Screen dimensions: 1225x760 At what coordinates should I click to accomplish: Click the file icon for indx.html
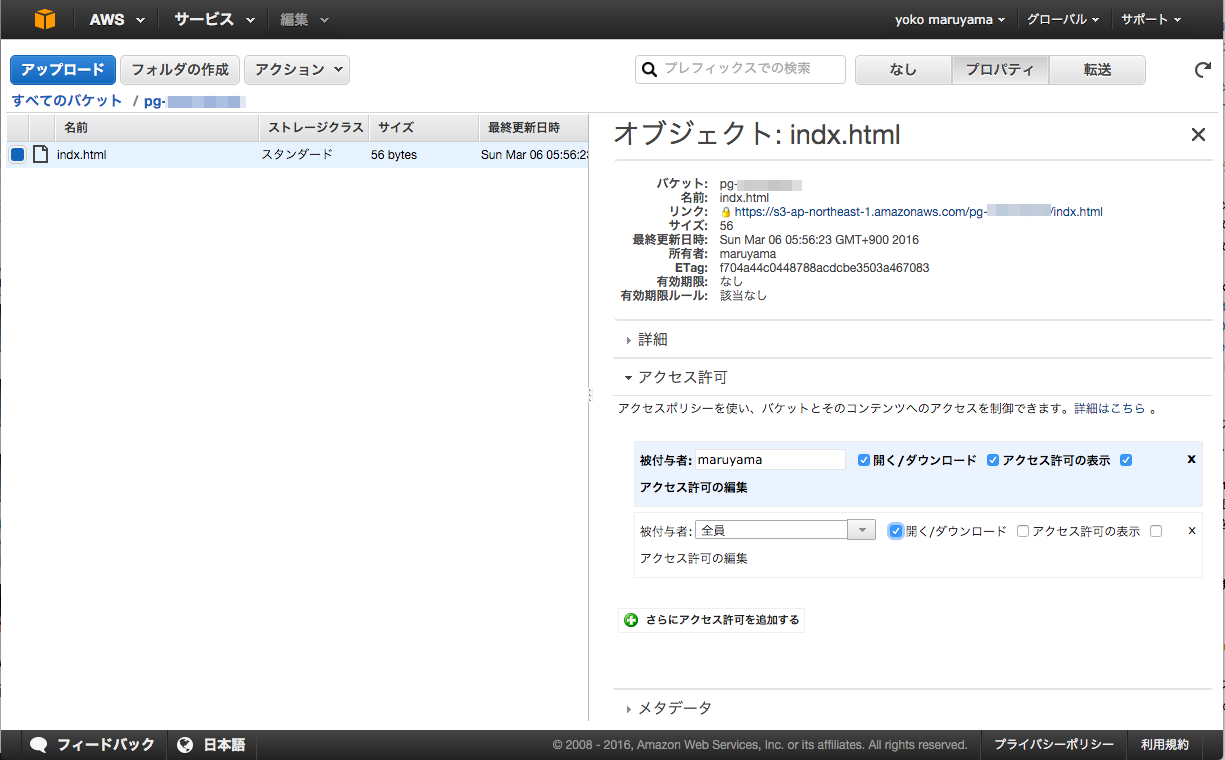[x=40, y=155]
